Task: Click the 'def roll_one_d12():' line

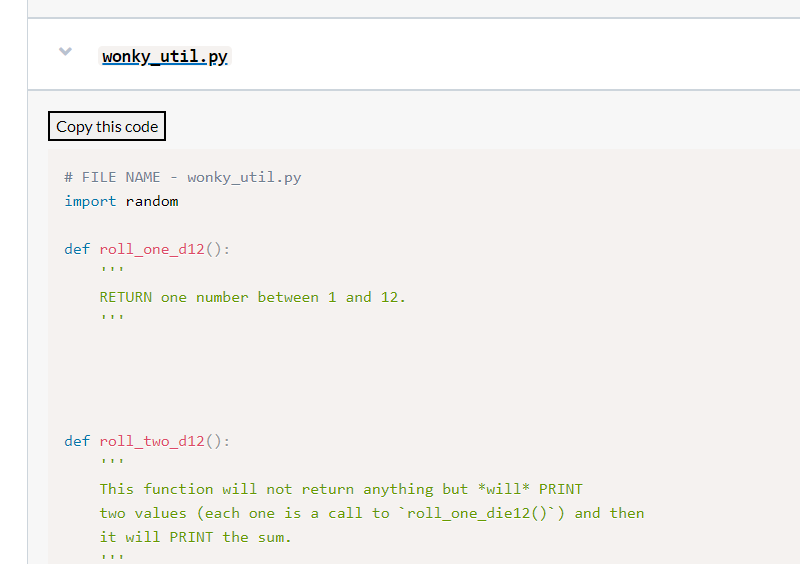Action: [147, 249]
